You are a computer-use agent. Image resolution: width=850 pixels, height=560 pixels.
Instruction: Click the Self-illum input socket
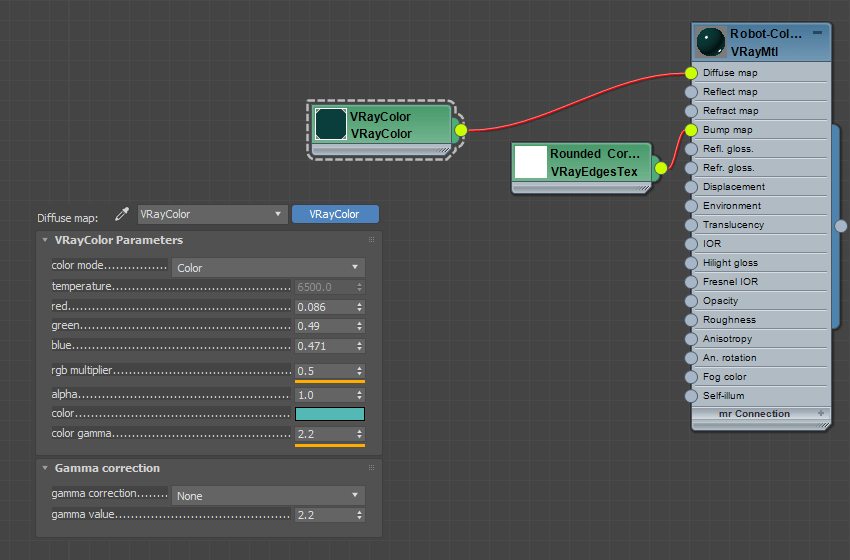pos(691,395)
